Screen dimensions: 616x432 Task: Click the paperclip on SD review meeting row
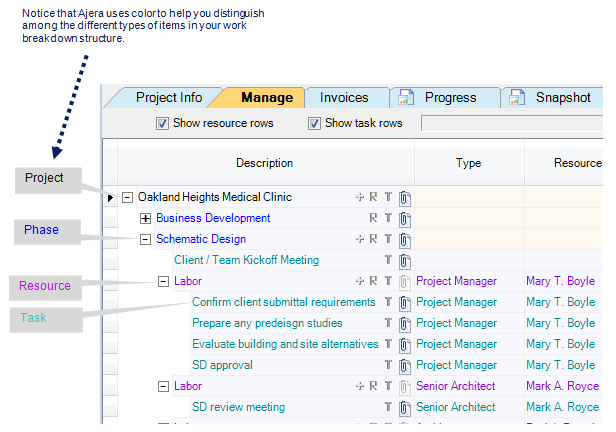pyautogui.click(x=405, y=407)
